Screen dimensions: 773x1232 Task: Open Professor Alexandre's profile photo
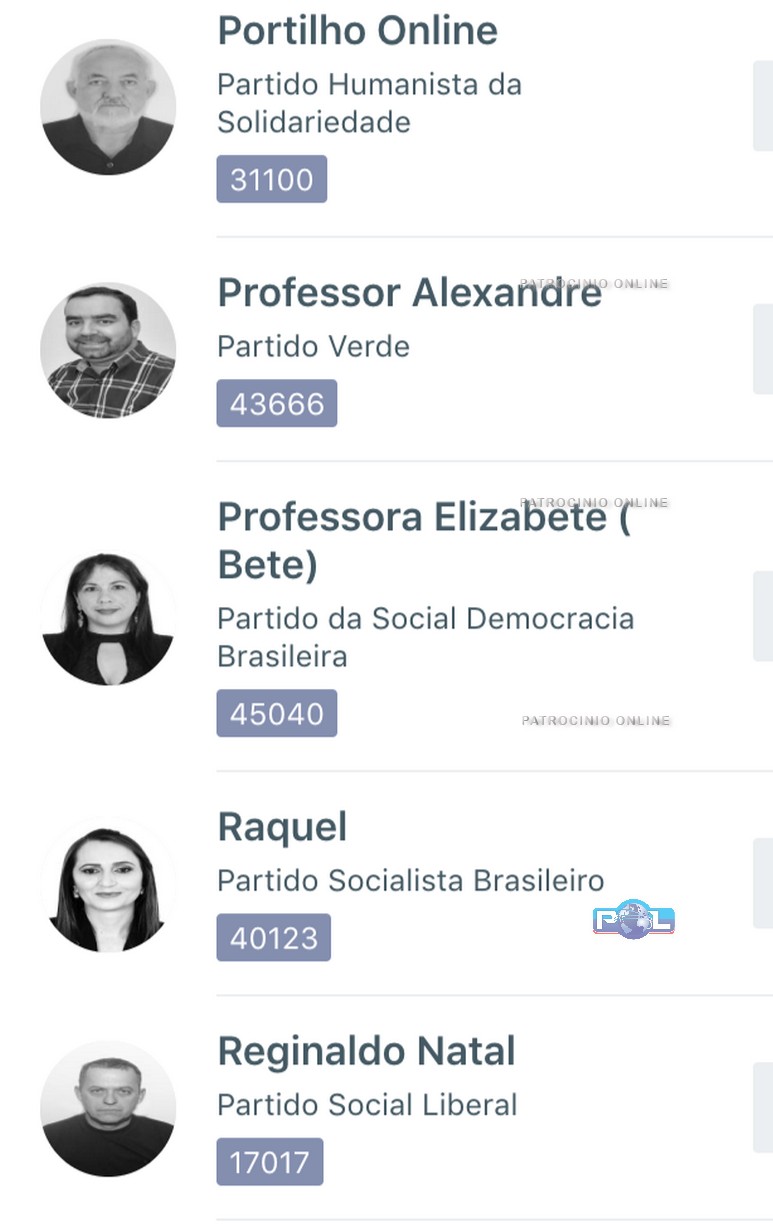(108, 350)
